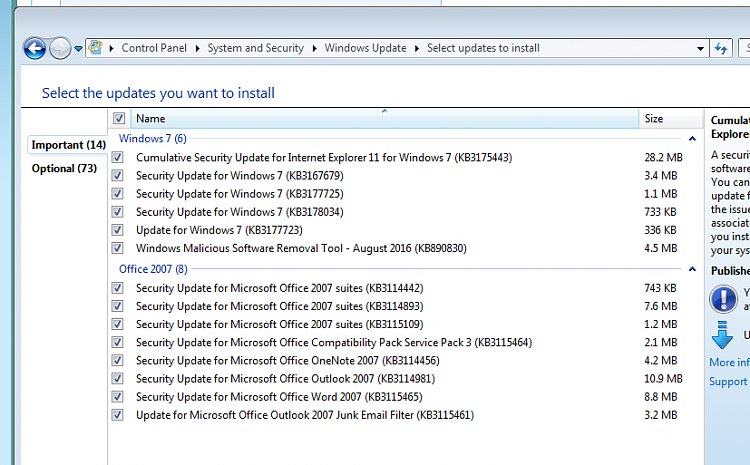The width and height of the screenshot is (750, 465).
Task: Select Security Update for Office Word 2007 row
Action: pos(279,397)
